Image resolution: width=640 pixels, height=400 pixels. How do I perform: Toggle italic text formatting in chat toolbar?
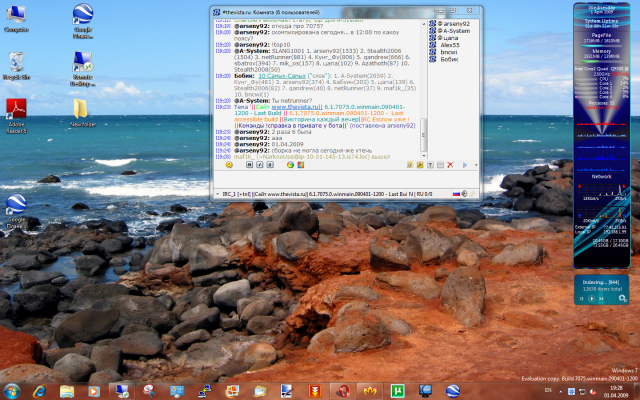(260, 165)
